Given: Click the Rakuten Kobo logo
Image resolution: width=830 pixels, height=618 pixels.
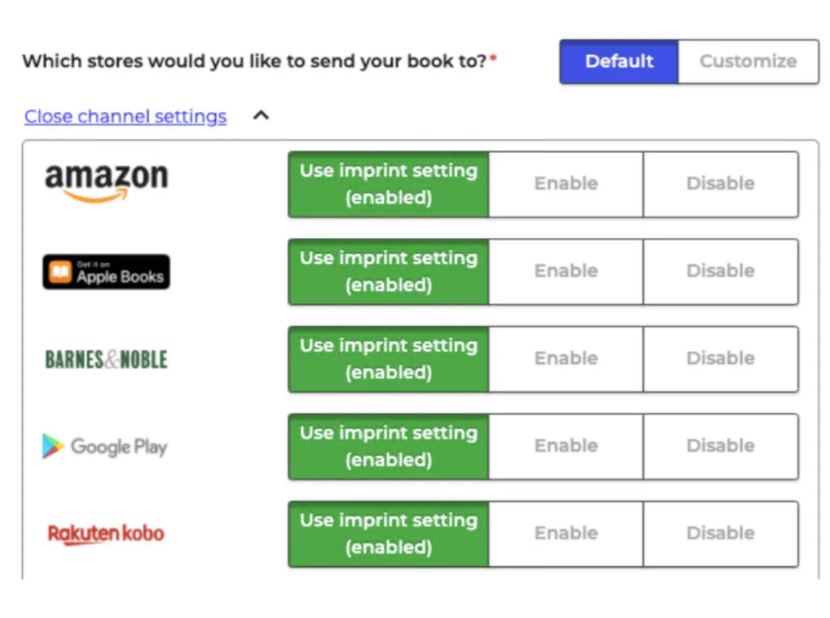Looking at the screenshot, I should click(106, 534).
